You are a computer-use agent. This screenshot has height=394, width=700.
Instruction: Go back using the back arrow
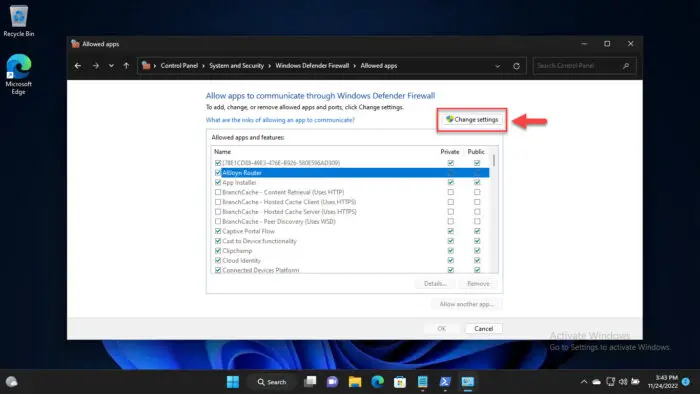(78, 66)
